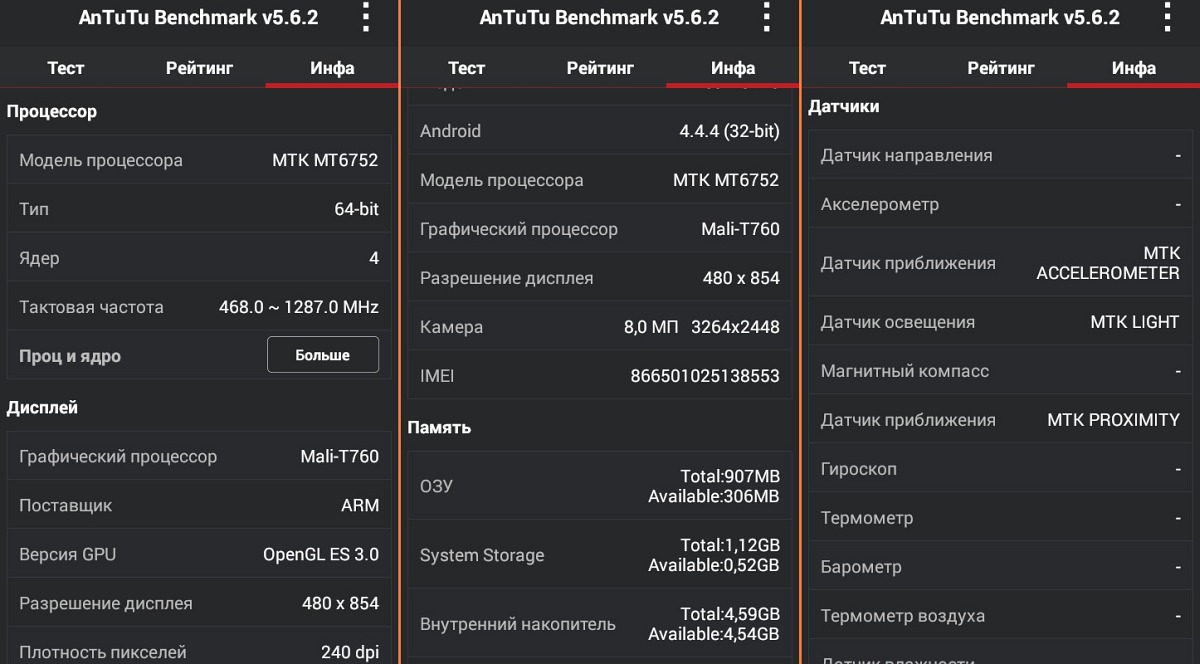Select the Плотность пикселей label
The width and height of the screenshot is (1200, 664).
tap(103, 652)
